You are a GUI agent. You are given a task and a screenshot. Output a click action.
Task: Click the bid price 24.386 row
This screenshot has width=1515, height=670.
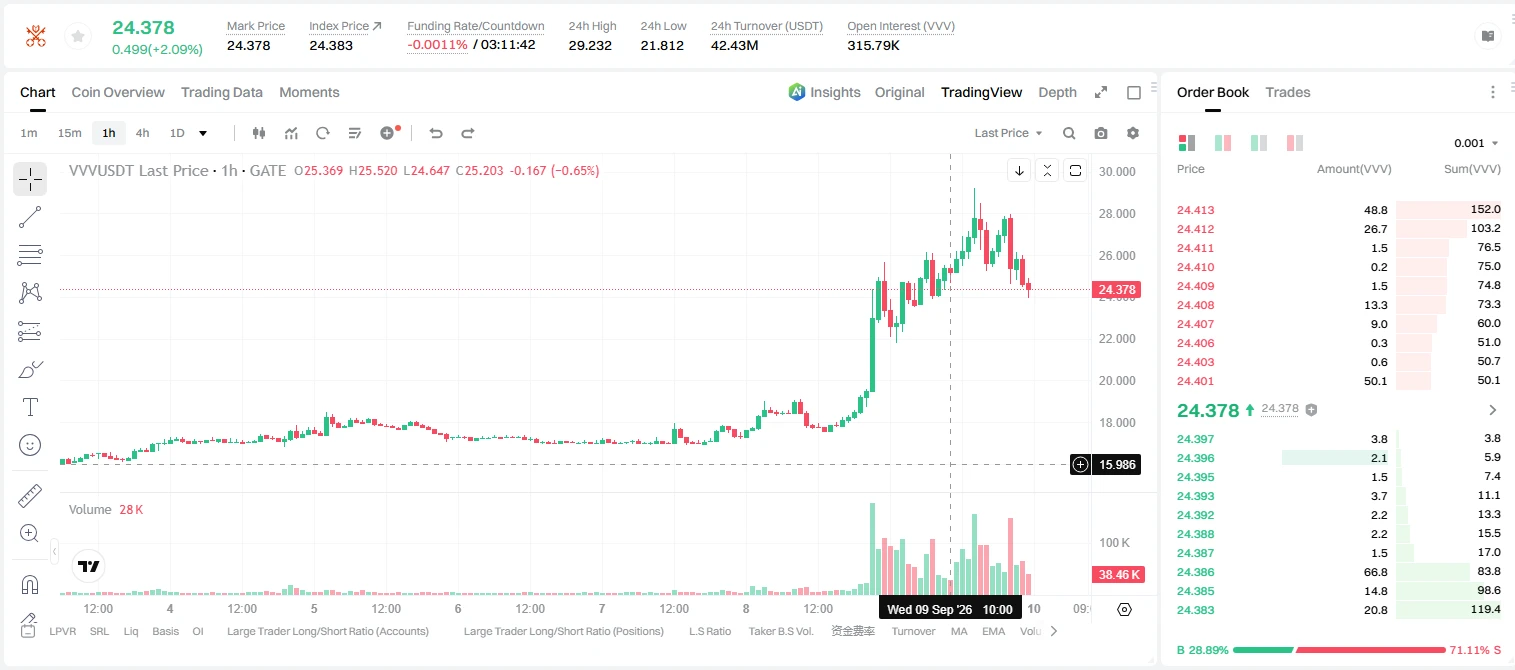(1339, 572)
